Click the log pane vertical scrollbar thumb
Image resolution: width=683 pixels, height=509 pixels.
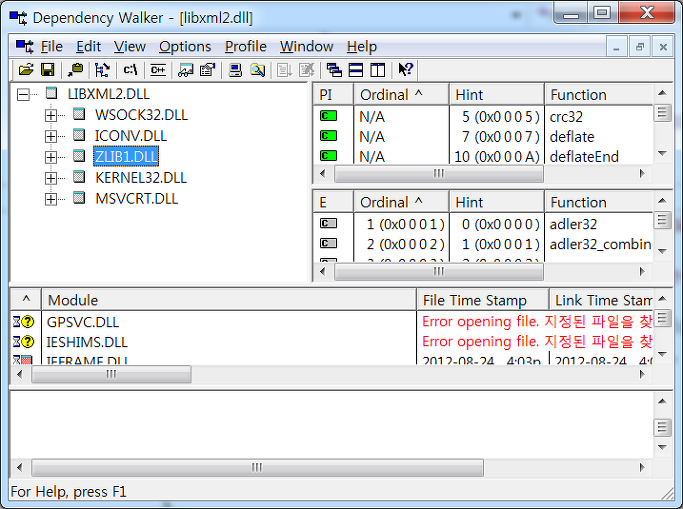pos(662,427)
